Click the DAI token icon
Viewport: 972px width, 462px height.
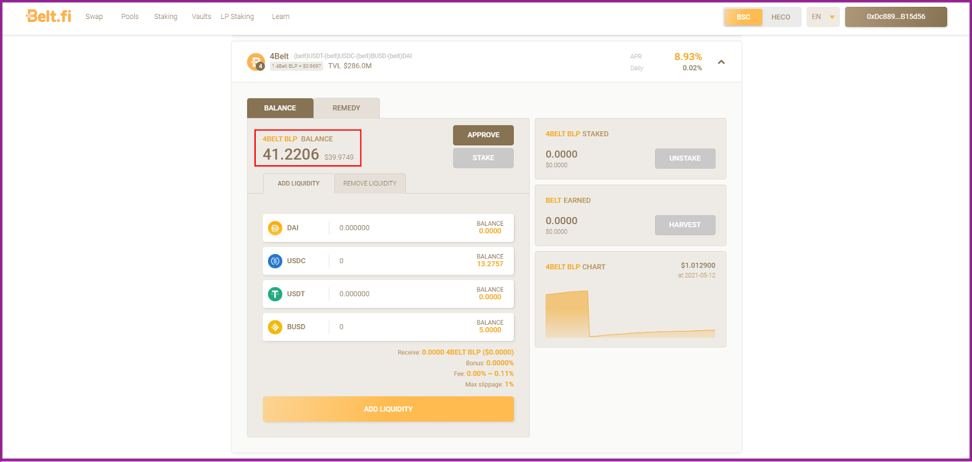275,228
